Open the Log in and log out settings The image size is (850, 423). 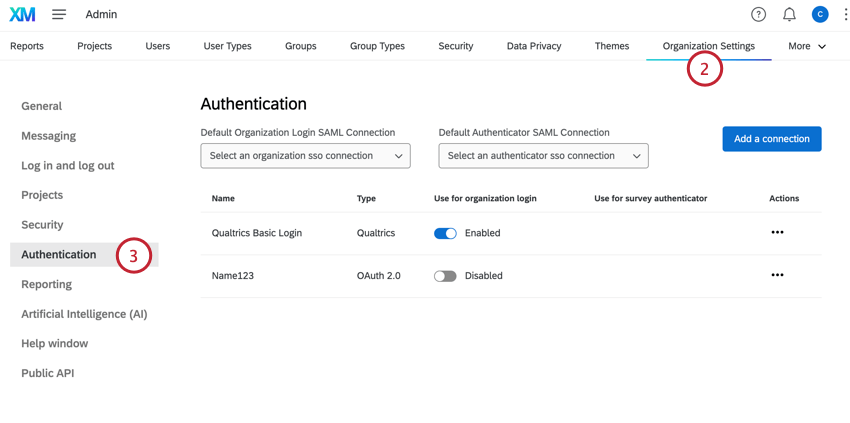coord(68,165)
